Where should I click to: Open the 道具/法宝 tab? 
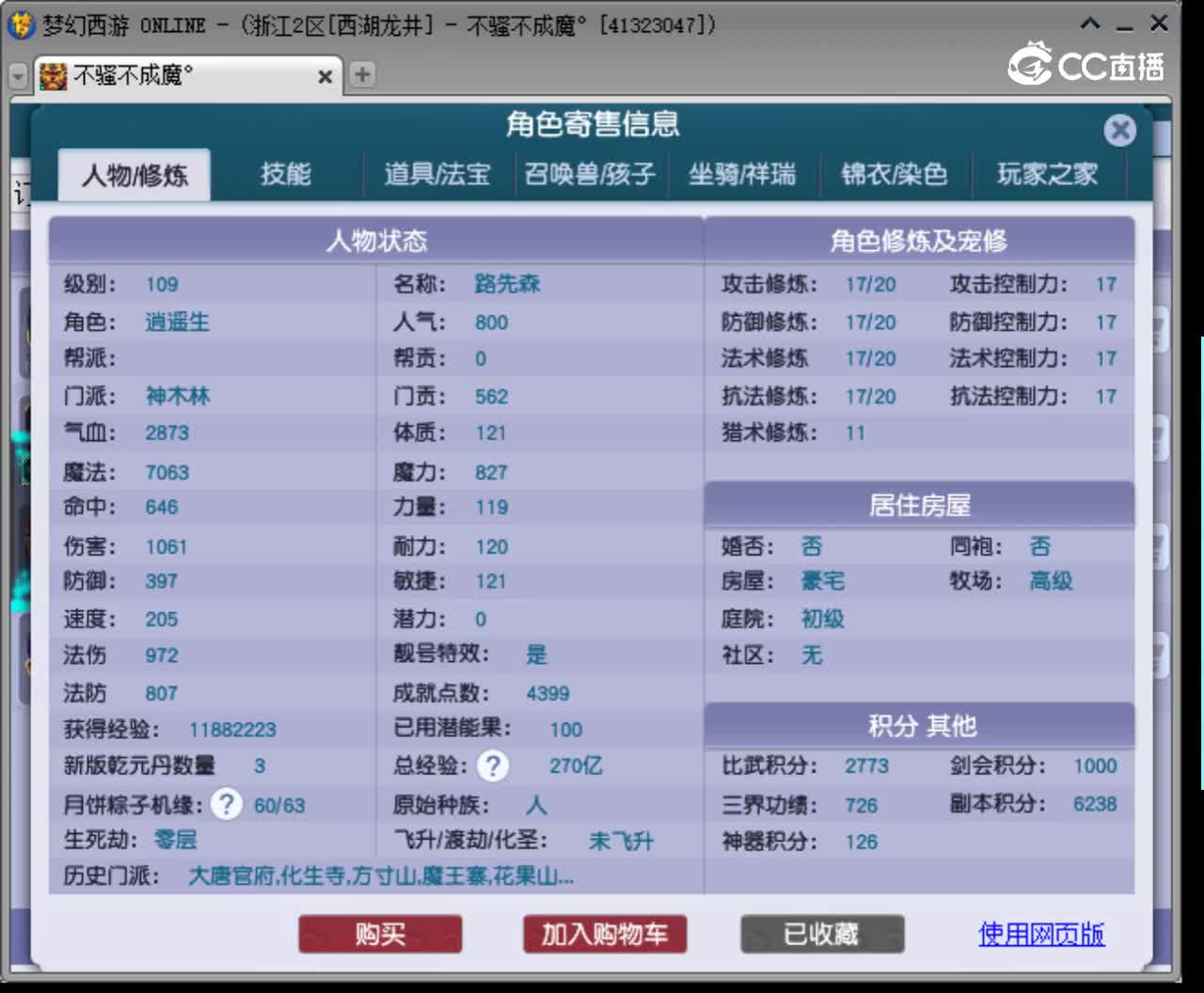(437, 174)
